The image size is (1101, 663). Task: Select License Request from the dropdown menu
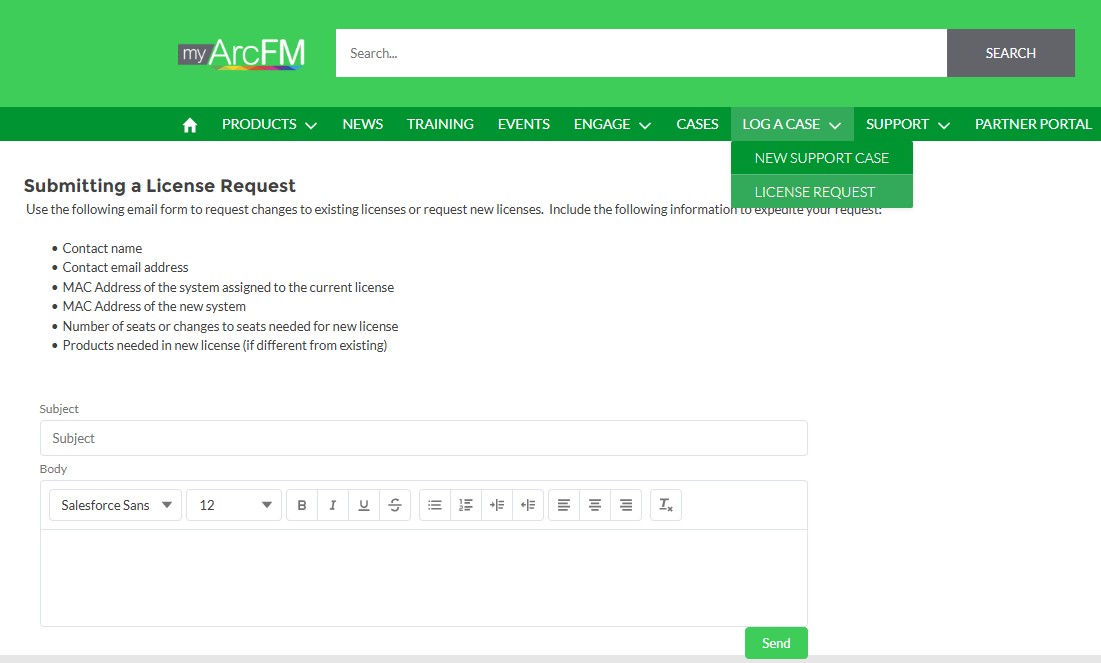point(815,192)
